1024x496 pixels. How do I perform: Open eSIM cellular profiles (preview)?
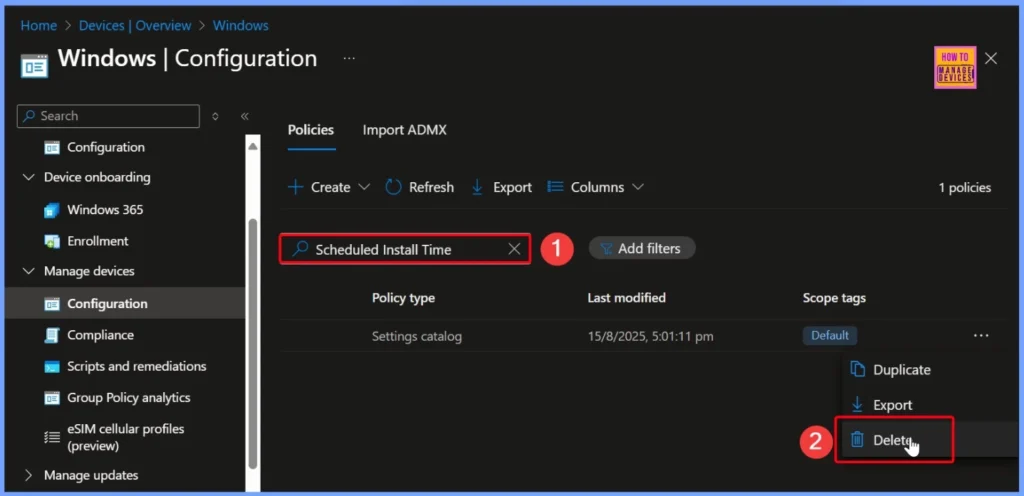[x=125, y=437]
